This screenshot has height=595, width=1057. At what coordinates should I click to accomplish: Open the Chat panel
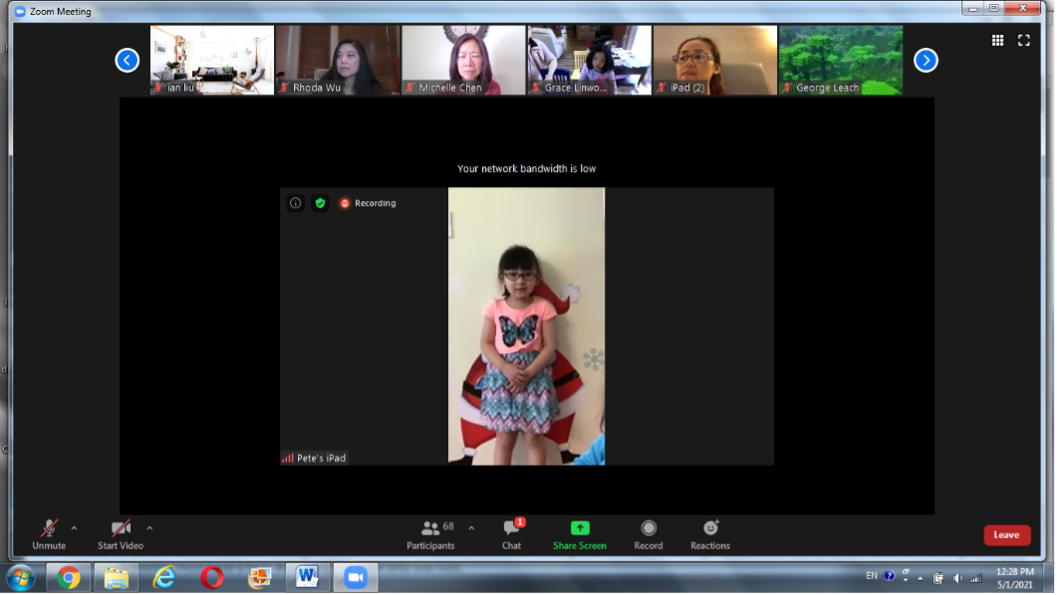(x=512, y=534)
